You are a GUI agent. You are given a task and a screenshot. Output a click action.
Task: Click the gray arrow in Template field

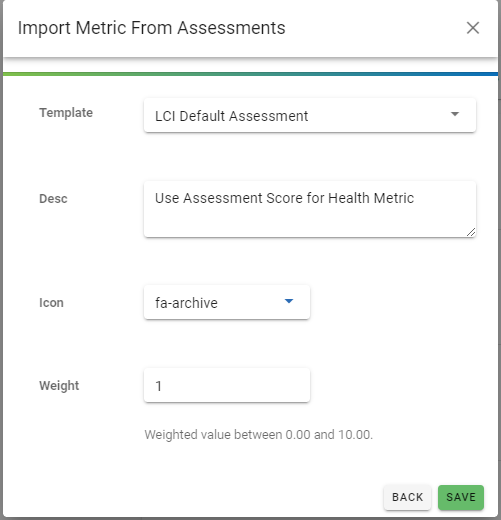pos(455,114)
